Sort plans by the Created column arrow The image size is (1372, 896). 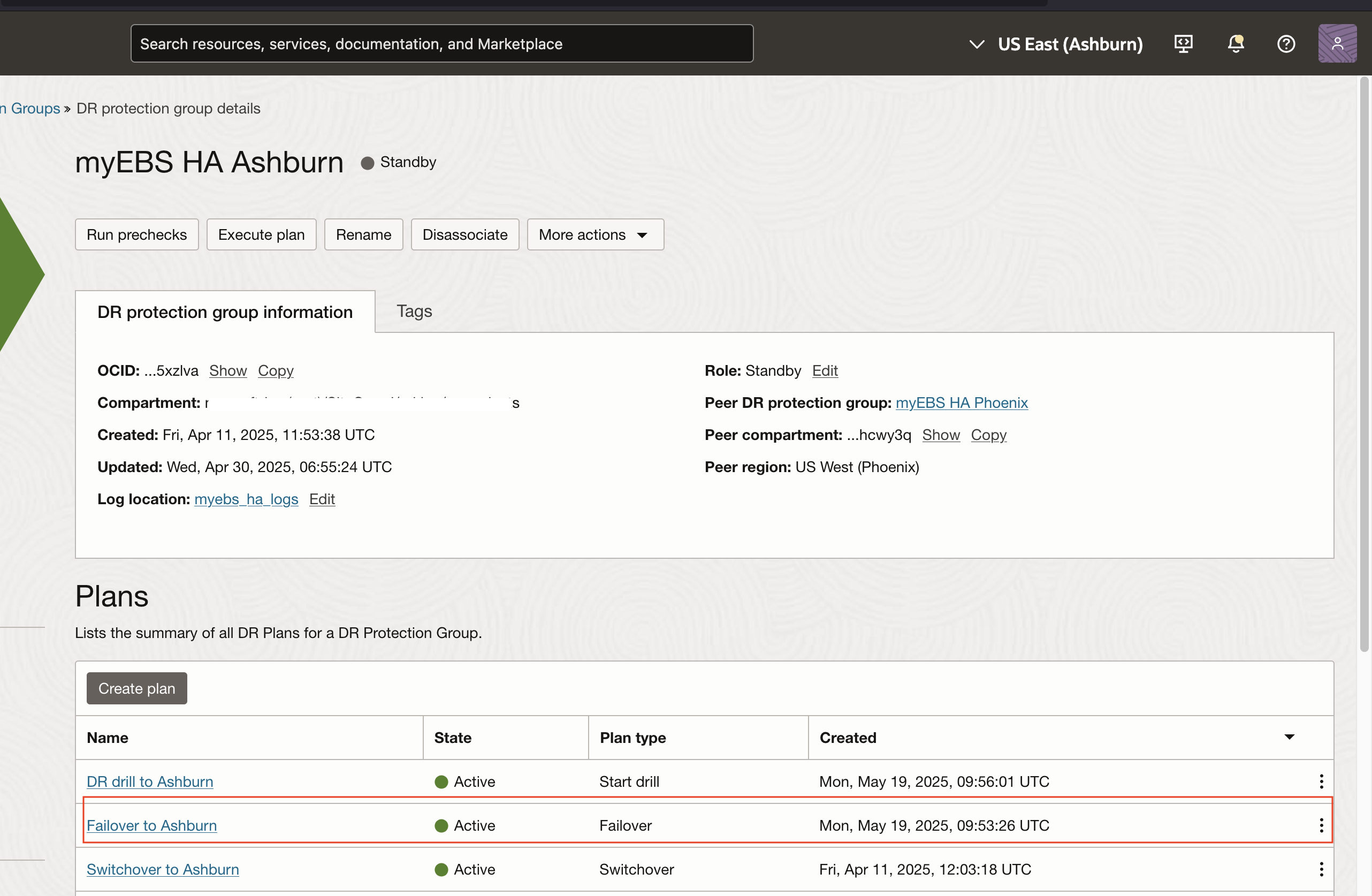coord(1290,738)
